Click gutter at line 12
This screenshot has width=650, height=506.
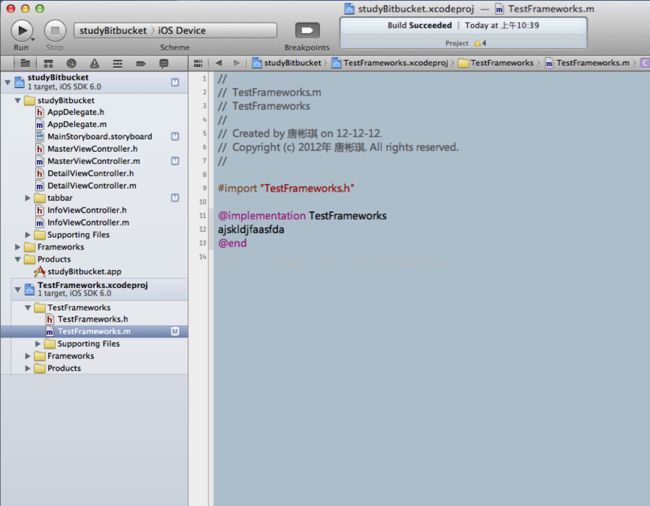[202, 229]
